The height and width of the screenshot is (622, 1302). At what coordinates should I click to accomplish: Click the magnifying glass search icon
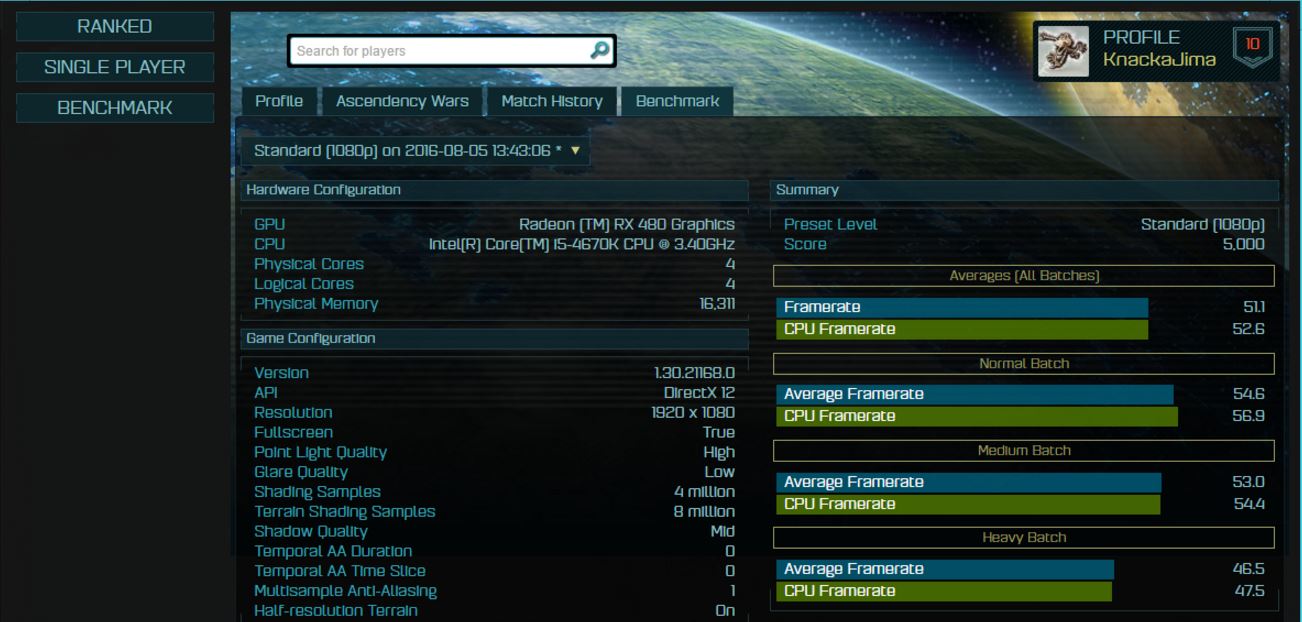click(x=599, y=50)
